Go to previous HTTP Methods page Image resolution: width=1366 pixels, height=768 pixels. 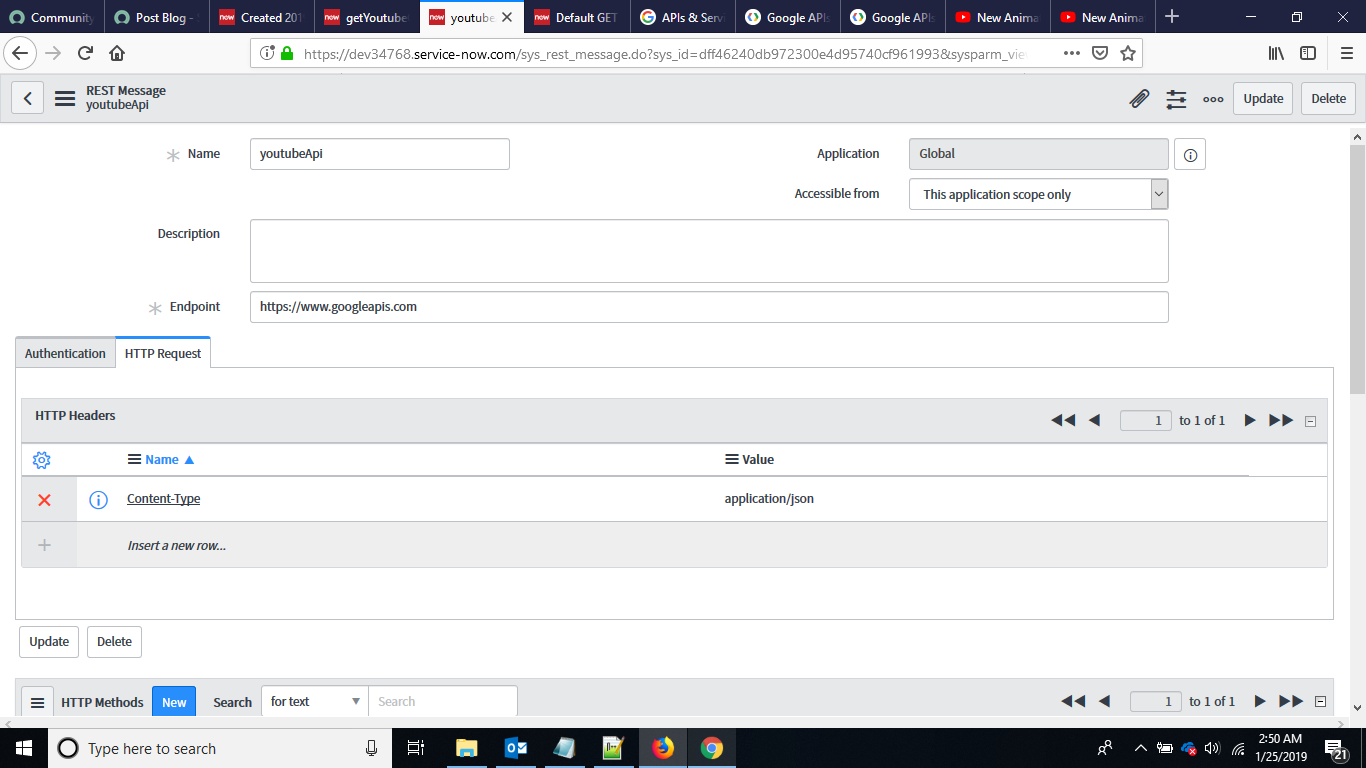(1104, 701)
